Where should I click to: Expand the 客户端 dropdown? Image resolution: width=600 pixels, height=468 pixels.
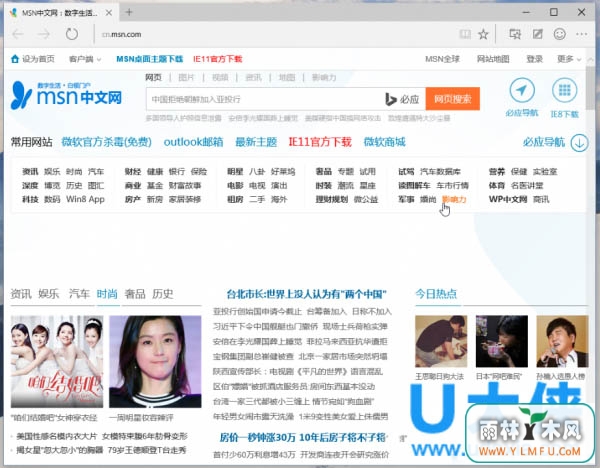[85, 59]
